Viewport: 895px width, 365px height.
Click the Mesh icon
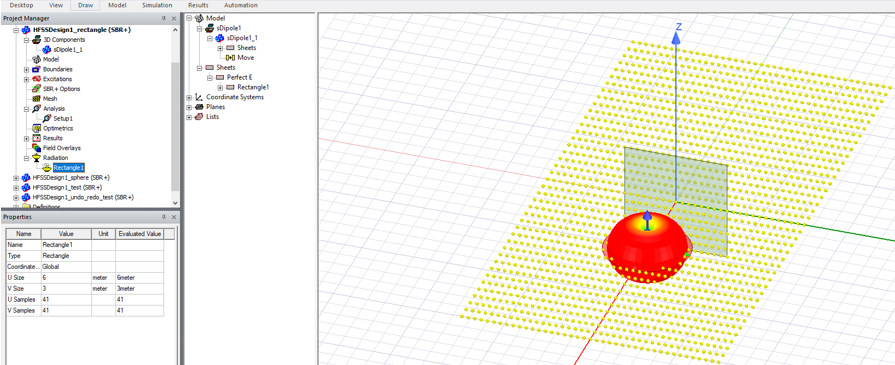pyautogui.click(x=37, y=99)
